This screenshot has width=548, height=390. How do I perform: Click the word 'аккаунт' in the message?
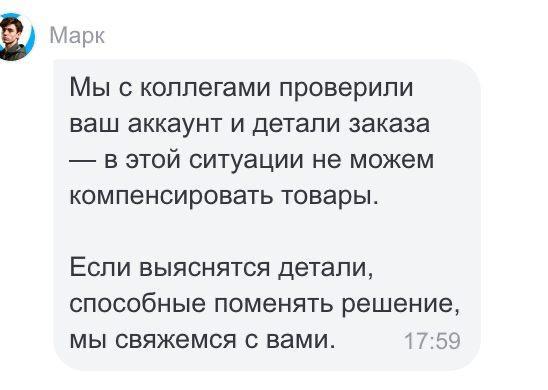point(176,124)
